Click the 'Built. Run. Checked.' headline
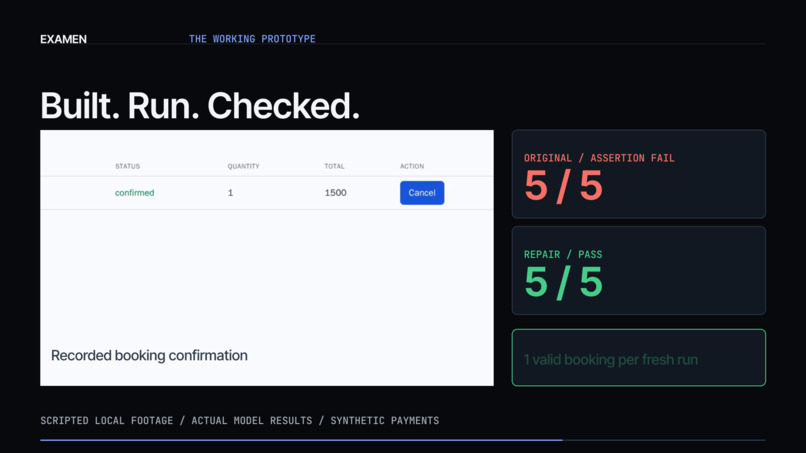The width and height of the screenshot is (806, 453). pos(200,106)
